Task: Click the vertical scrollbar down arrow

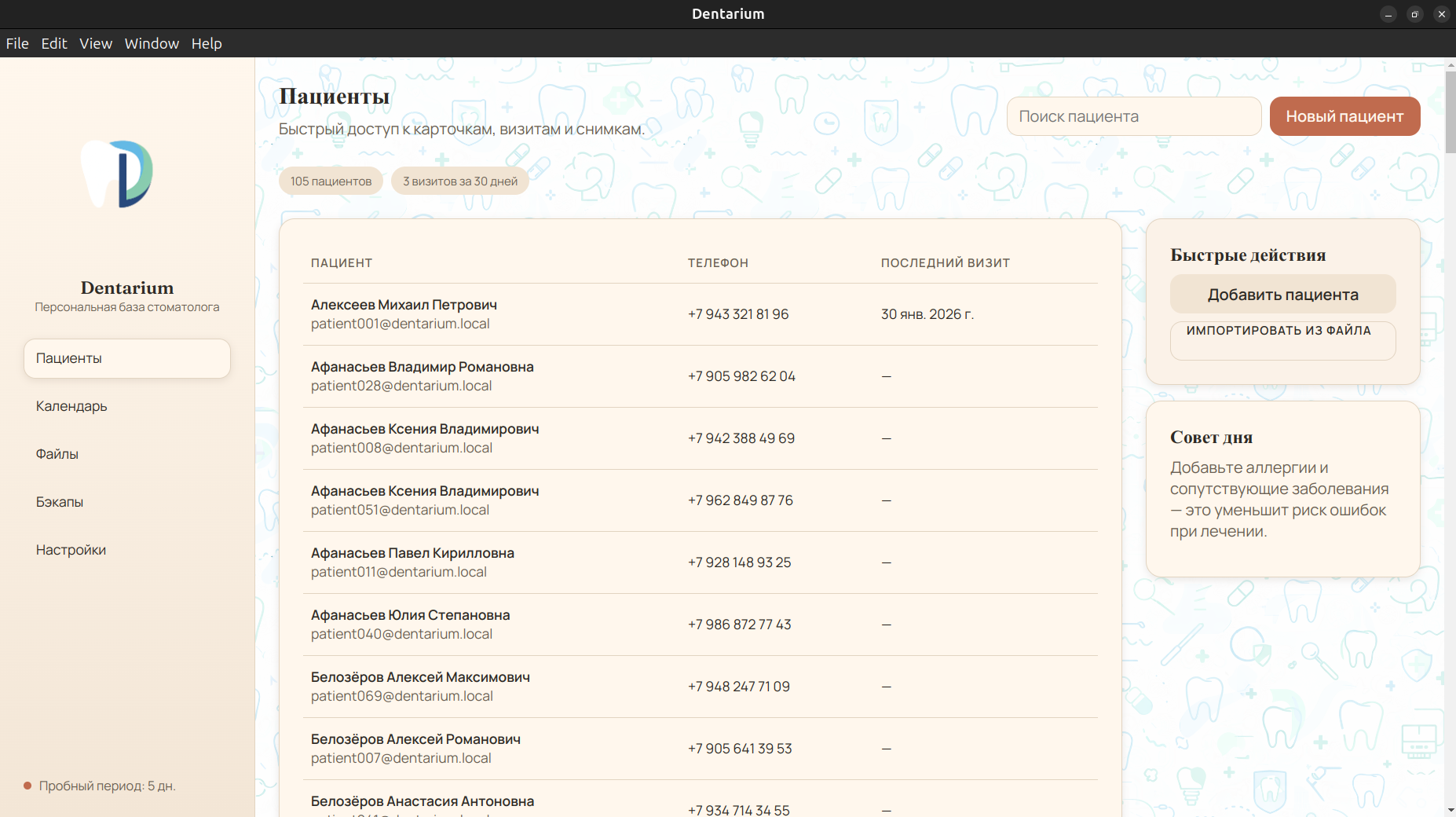Action: tap(1450, 810)
